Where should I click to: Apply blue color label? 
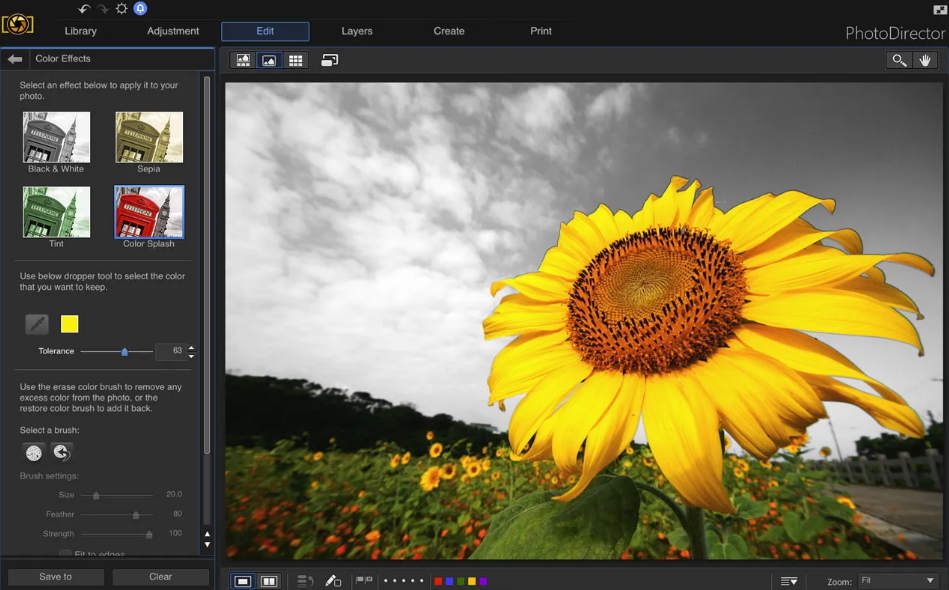pyautogui.click(x=449, y=582)
